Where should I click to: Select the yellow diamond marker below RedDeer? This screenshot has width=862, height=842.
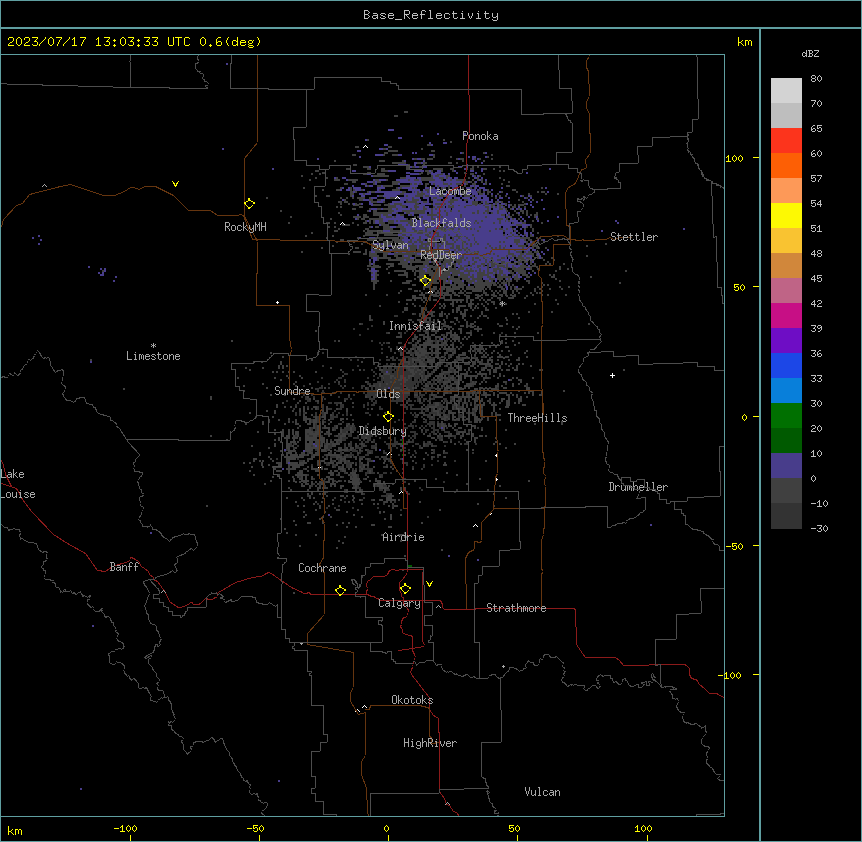click(x=426, y=281)
